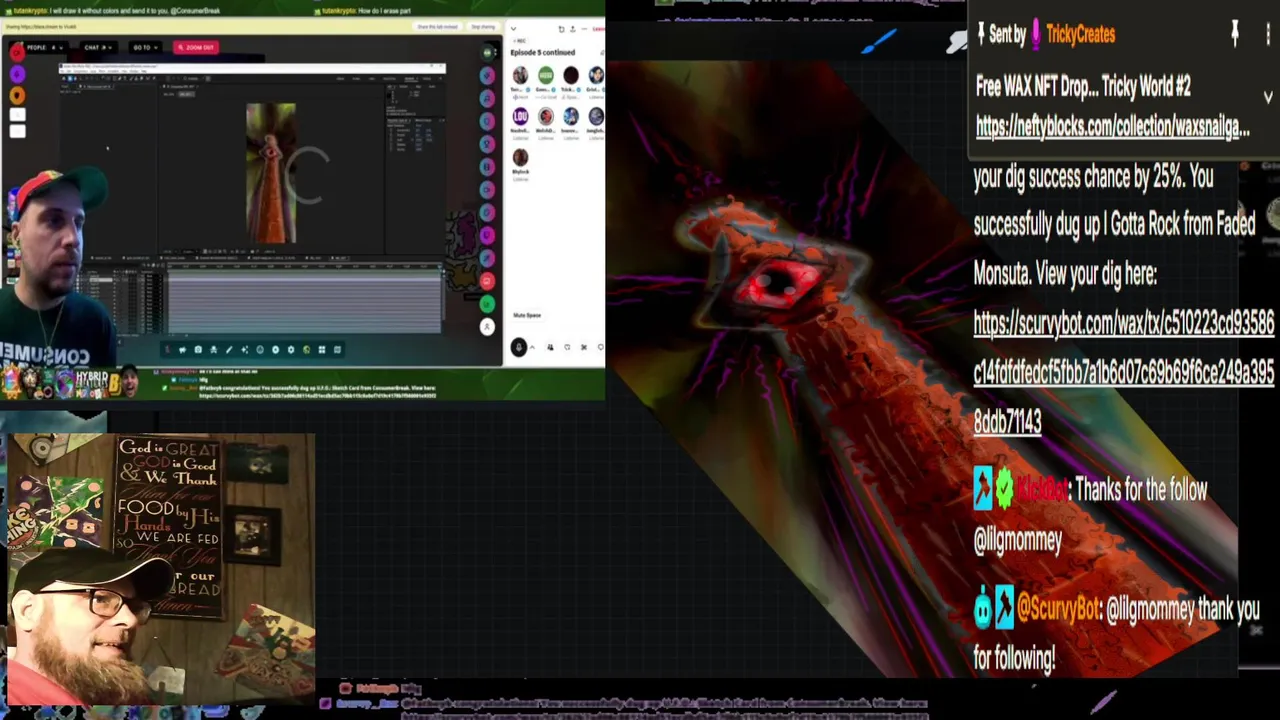Collapse the Space panel with the chevron
1280x720 pixels.
point(513,29)
